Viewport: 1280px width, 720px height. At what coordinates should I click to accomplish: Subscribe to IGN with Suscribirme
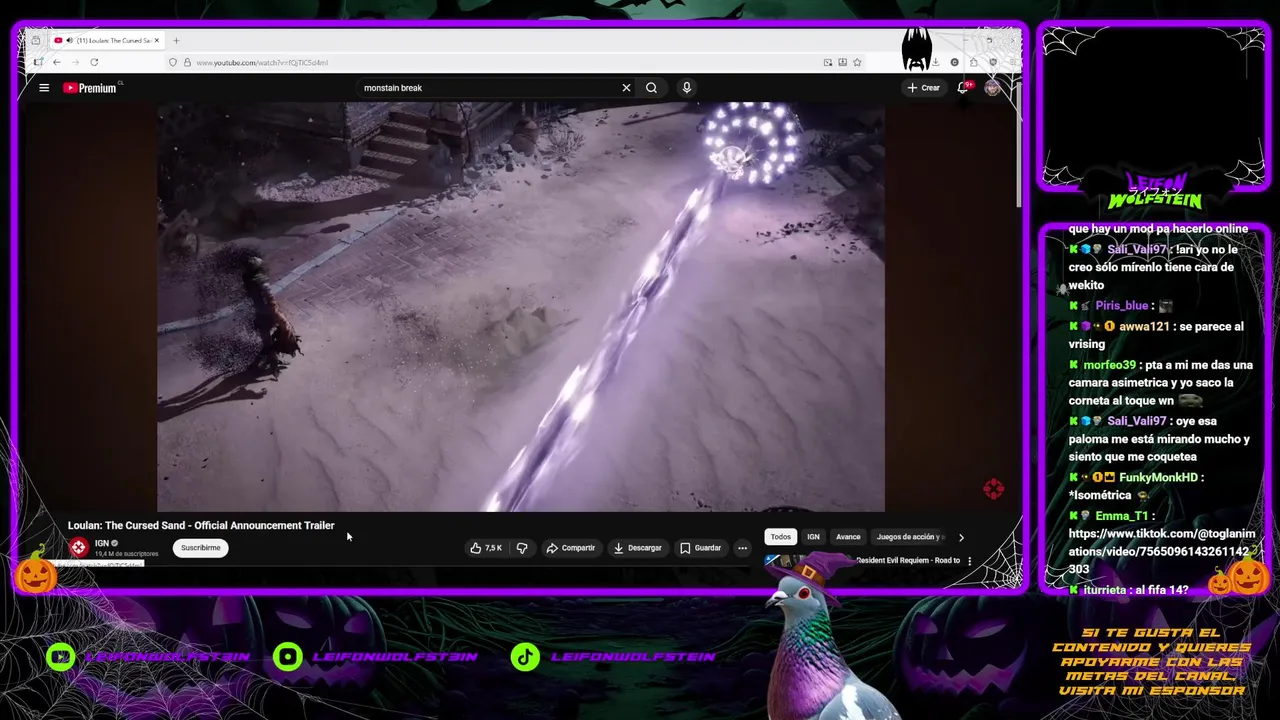point(200,548)
